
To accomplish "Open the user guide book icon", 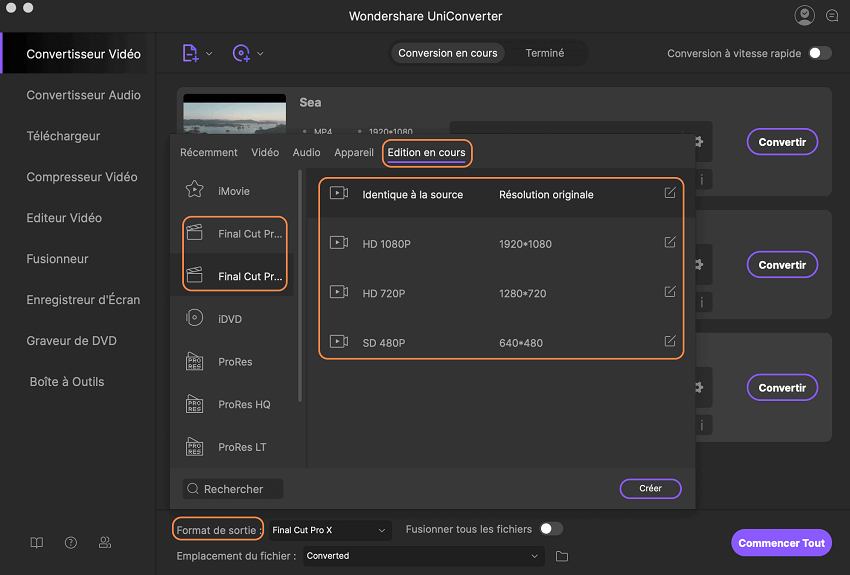I will [36, 542].
